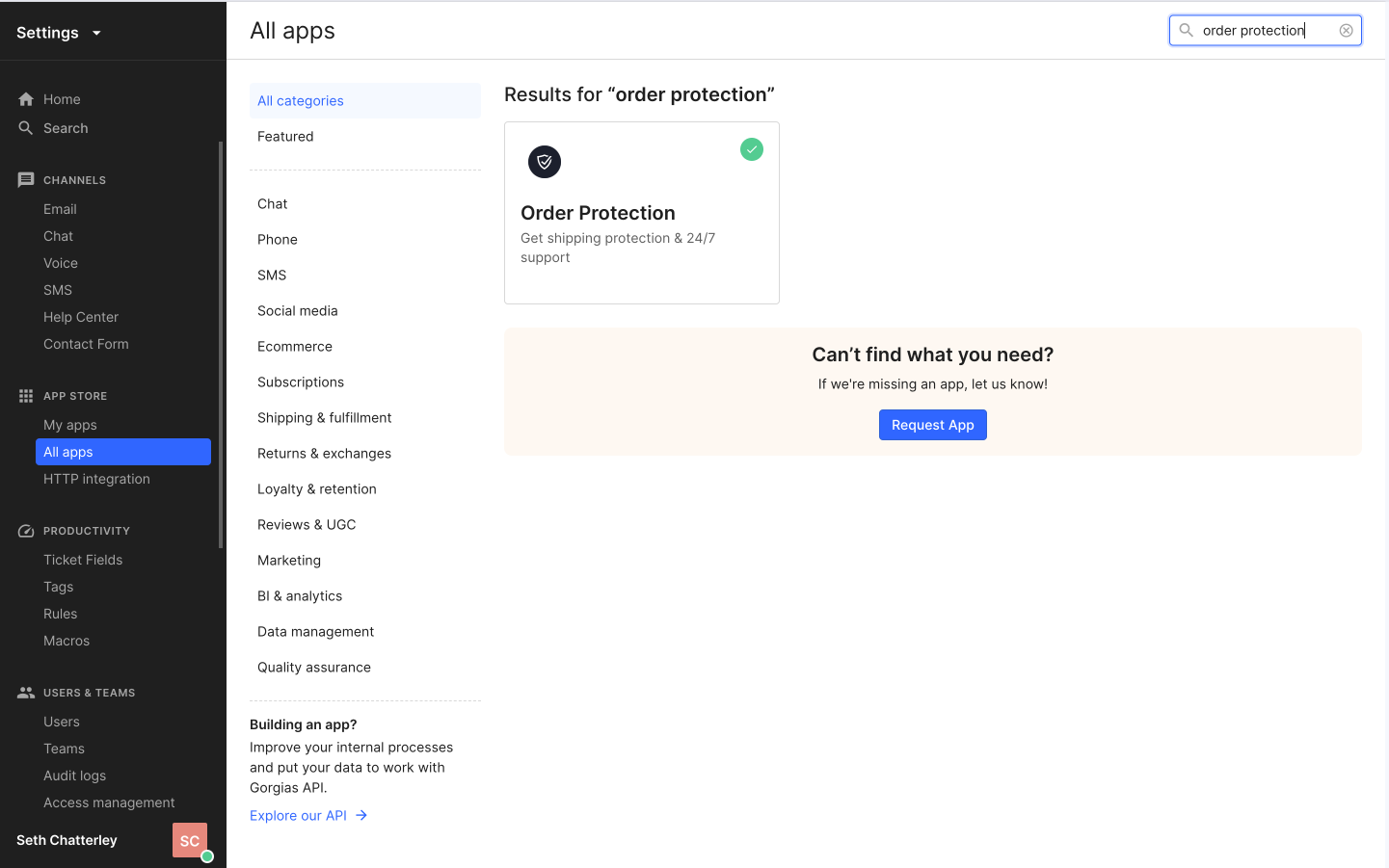The image size is (1389, 868).
Task: Click the App Store grid icon
Action: [26, 396]
